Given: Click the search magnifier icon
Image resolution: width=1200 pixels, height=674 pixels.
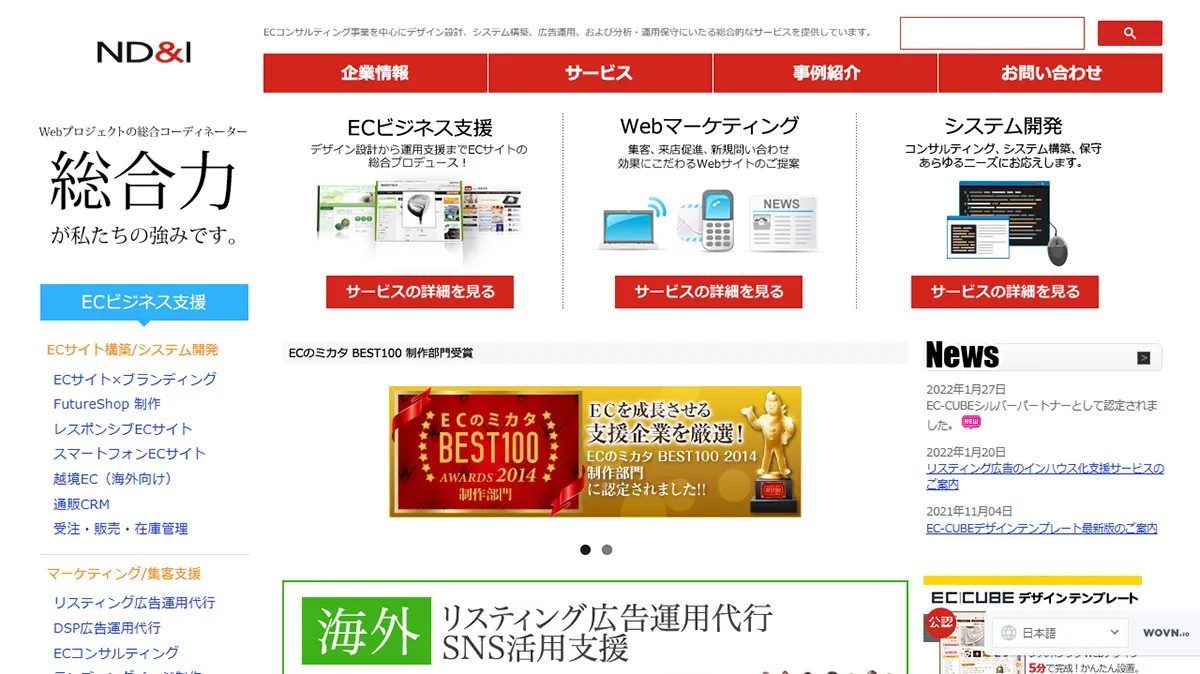Looking at the screenshot, I should tap(1129, 33).
